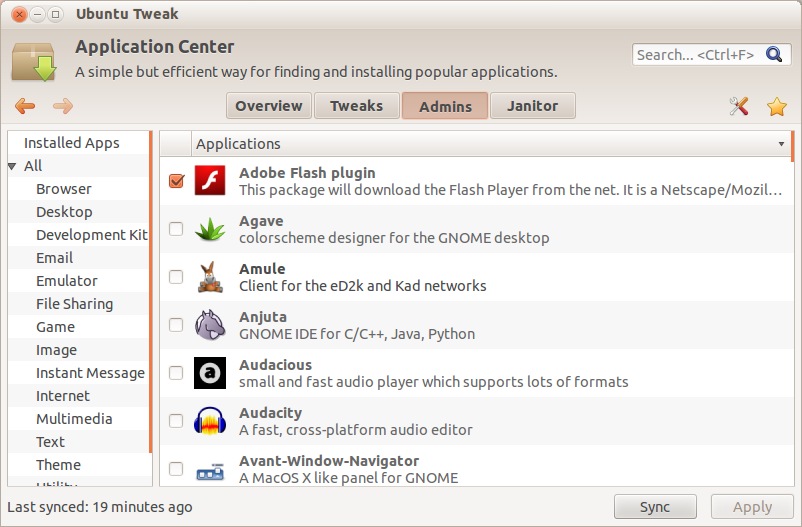Image resolution: width=802 pixels, height=527 pixels.
Task: Select the Email category
Action: (54, 258)
